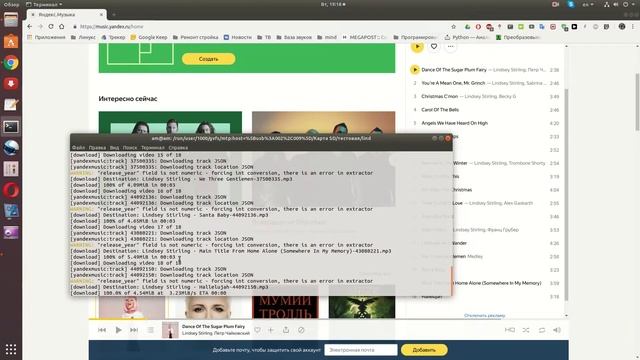640x360 pixels.
Task: Skip to next track in player bar
Action: 134,330
